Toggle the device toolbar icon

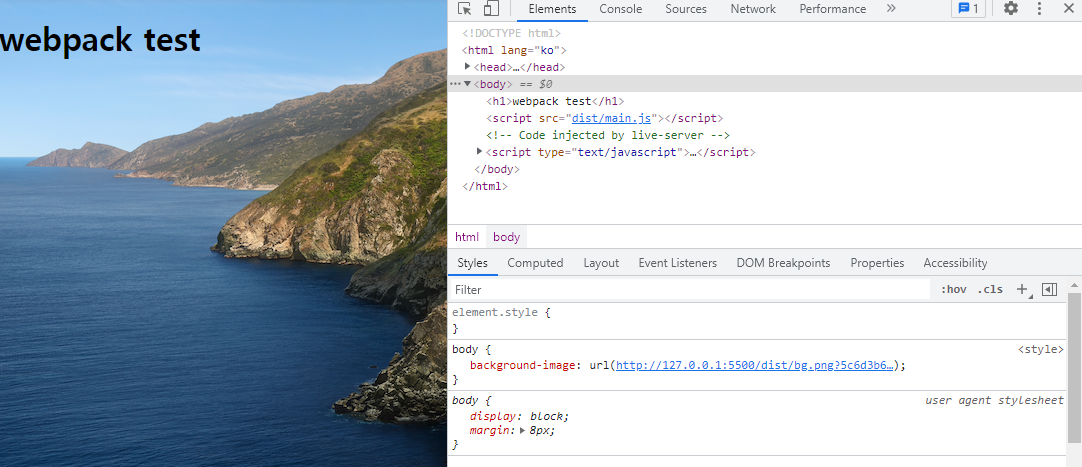point(491,8)
